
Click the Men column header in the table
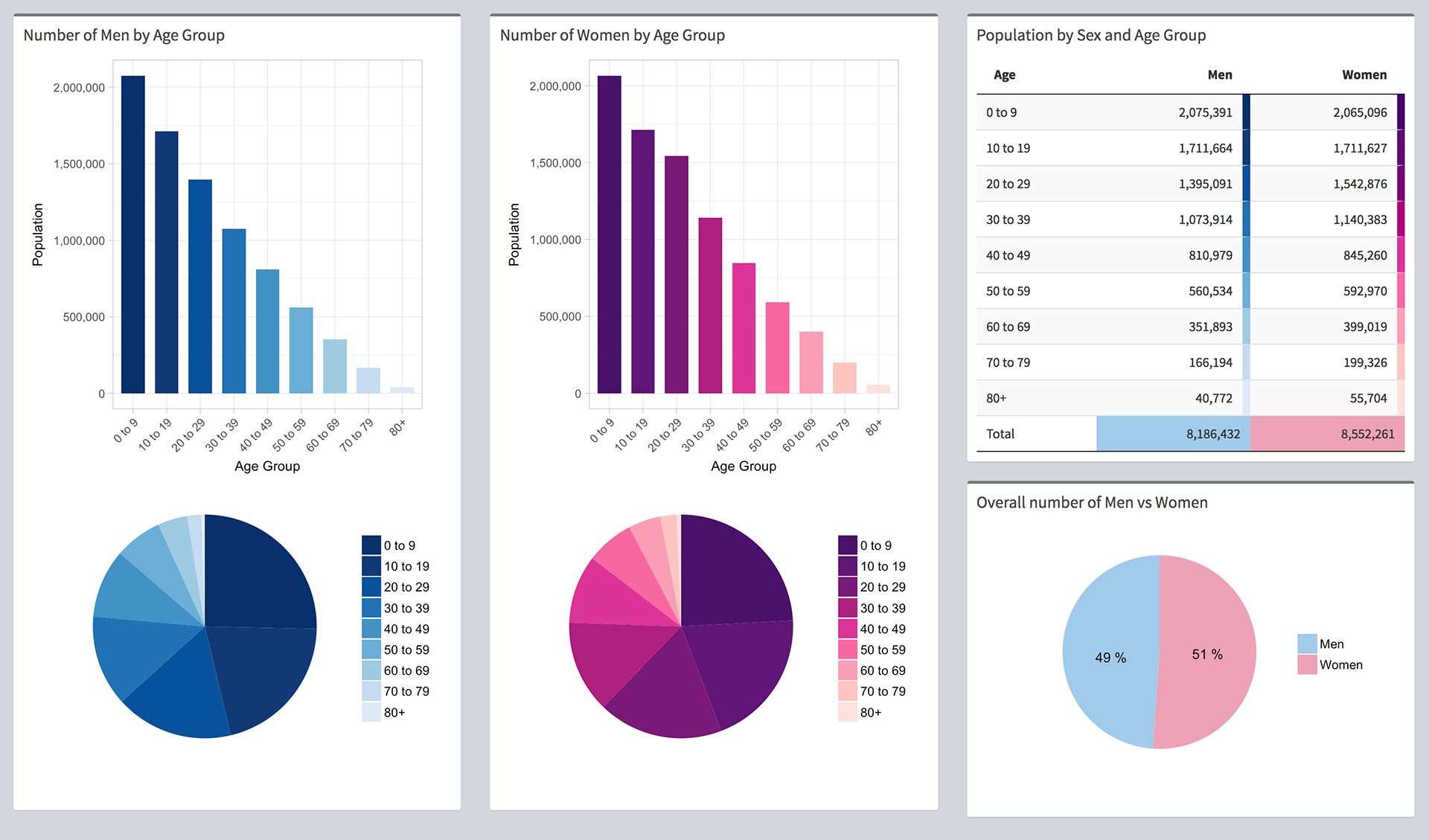(1219, 75)
